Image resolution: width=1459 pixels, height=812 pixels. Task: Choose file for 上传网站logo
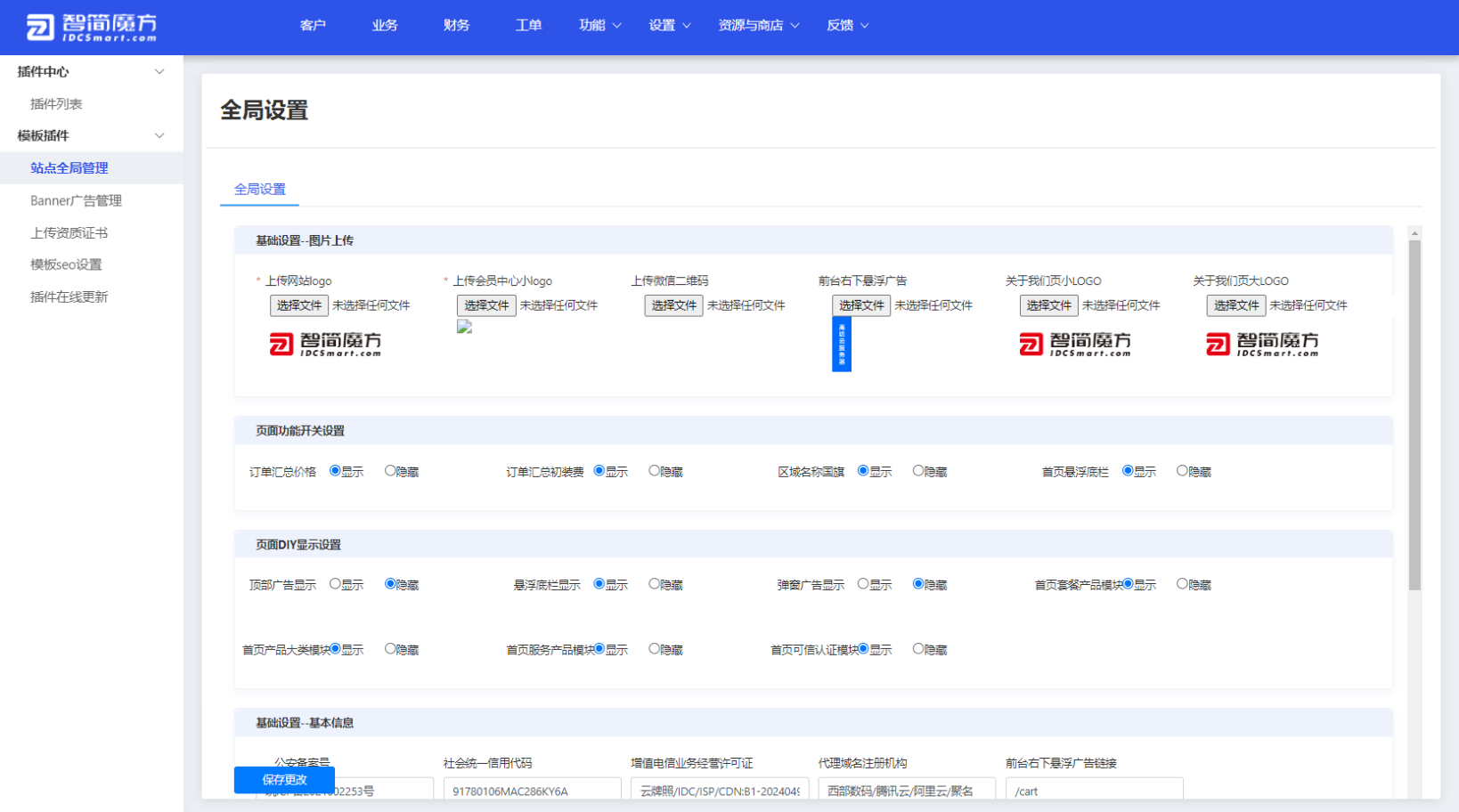299,305
